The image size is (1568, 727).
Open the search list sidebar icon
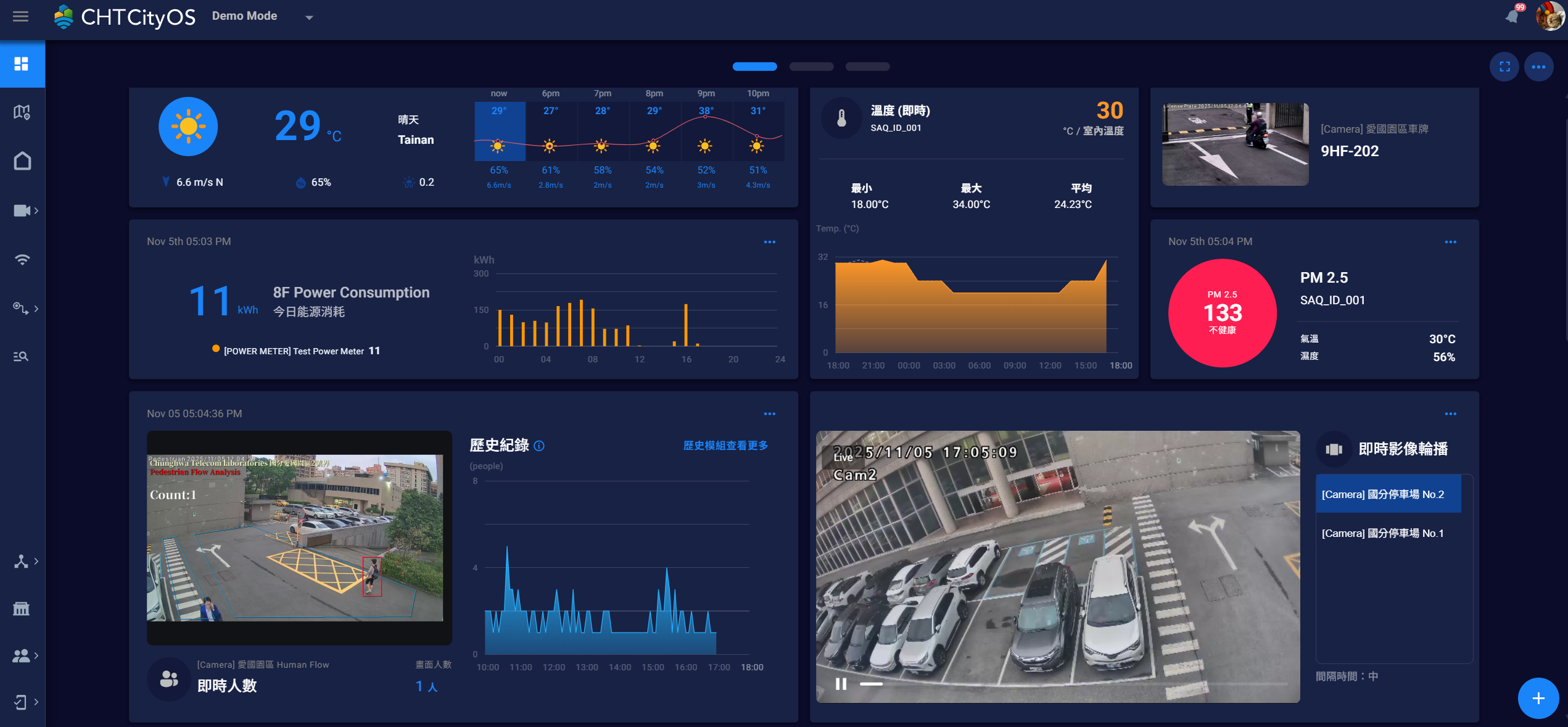pos(22,356)
